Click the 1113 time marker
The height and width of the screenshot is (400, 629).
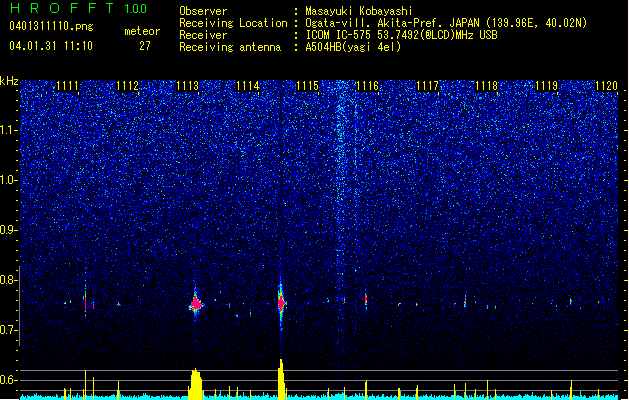(188, 86)
